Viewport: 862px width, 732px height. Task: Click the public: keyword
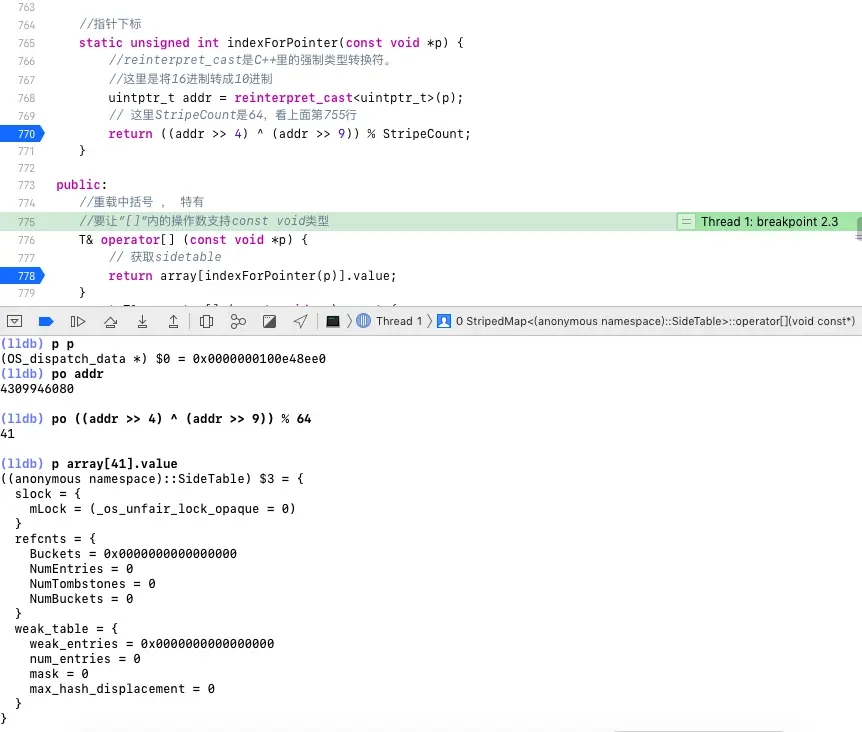pyautogui.click(x=81, y=185)
